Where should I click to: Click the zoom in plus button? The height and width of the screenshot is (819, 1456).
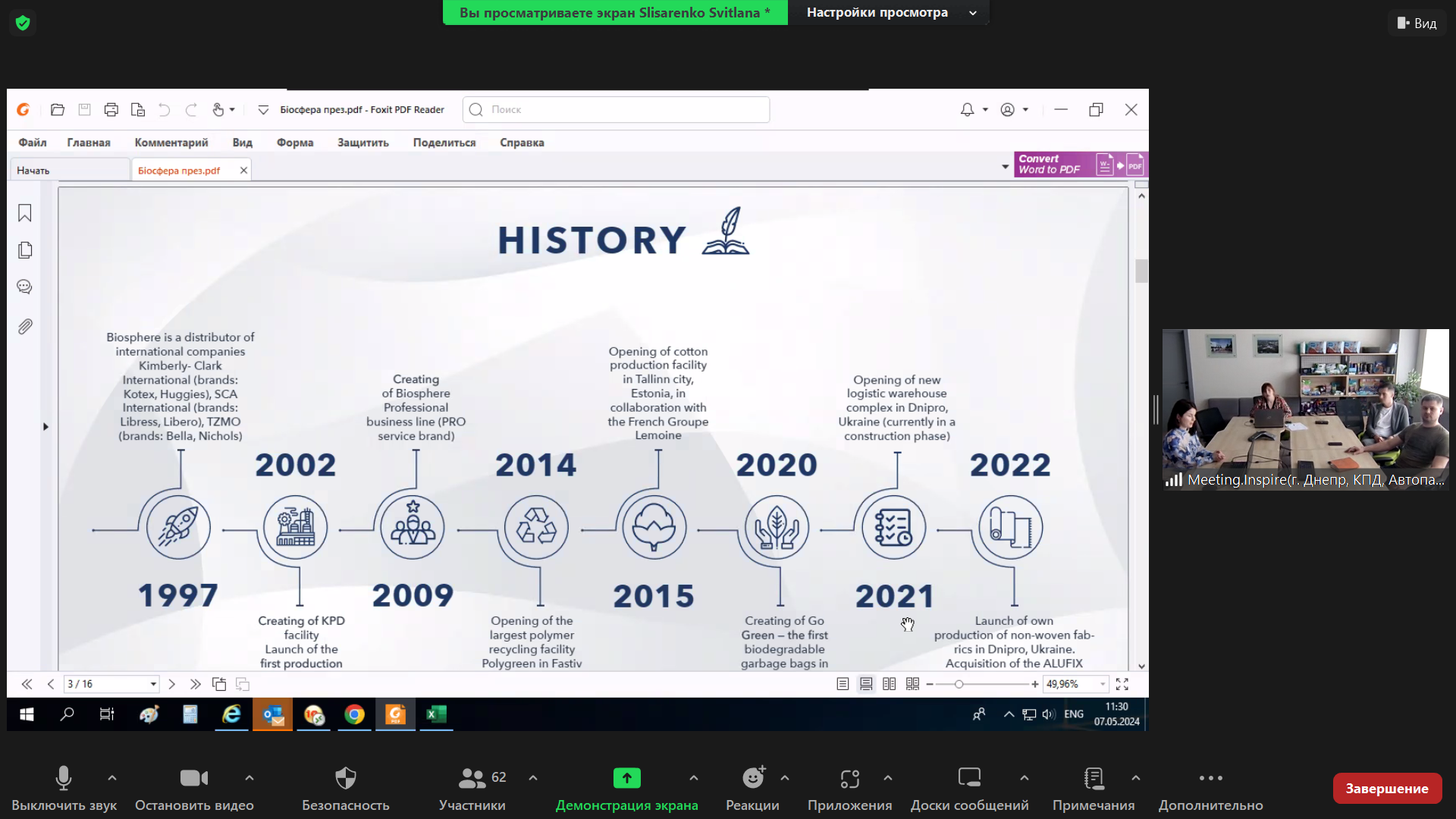pyautogui.click(x=1035, y=684)
